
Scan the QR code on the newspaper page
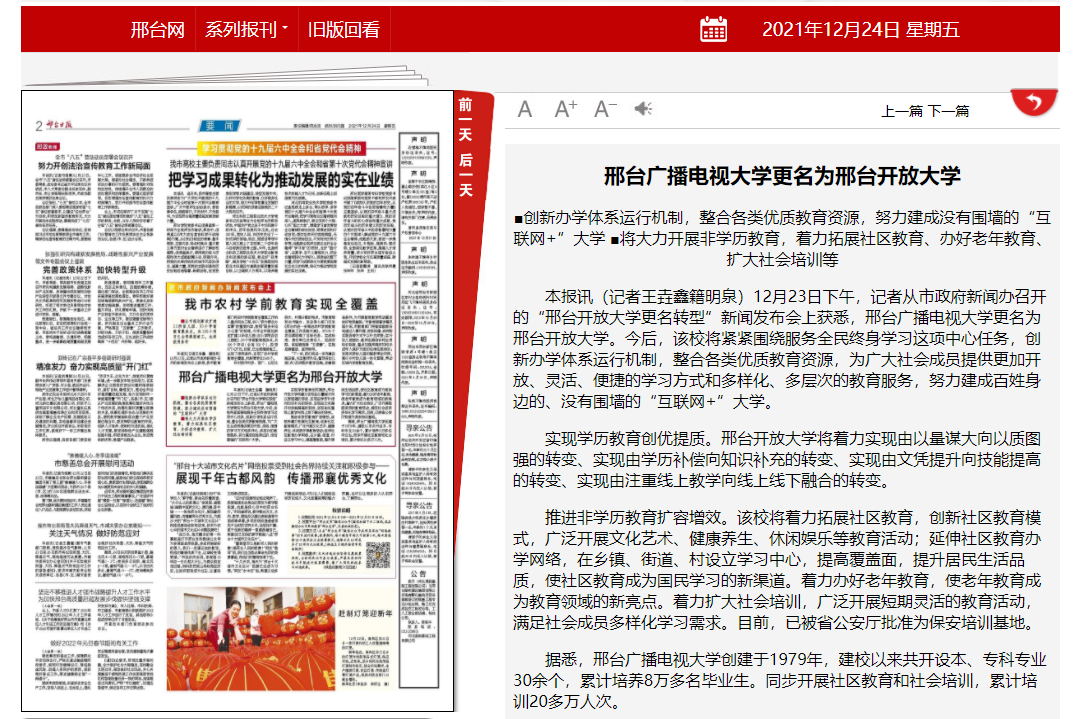(377, 555)
